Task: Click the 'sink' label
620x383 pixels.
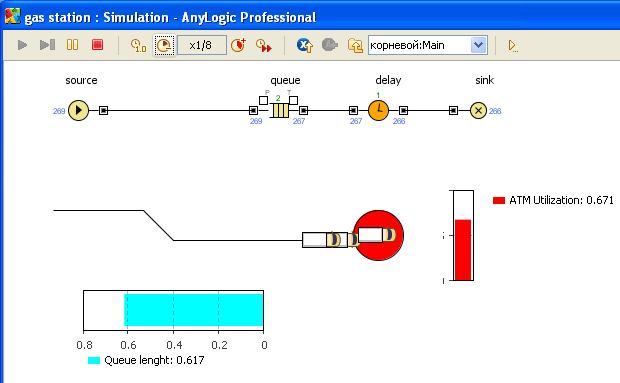Action: (484, 80)
